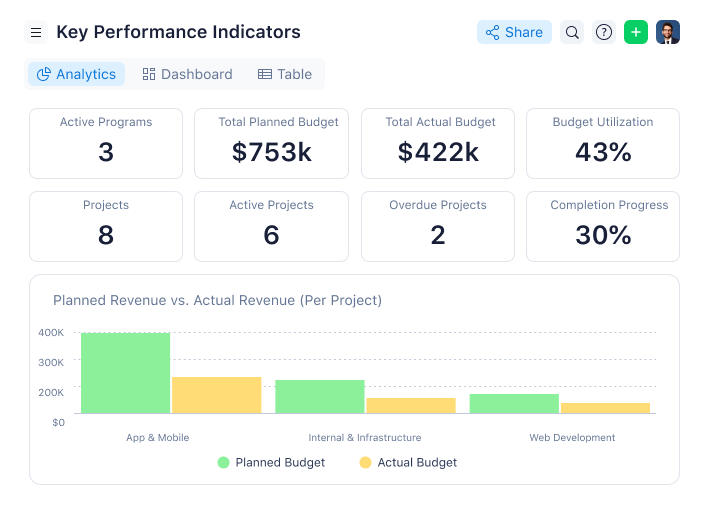Click the Analytics pie chart icon
This screenshot has width=704, height=512.
[x=44, y=74]
